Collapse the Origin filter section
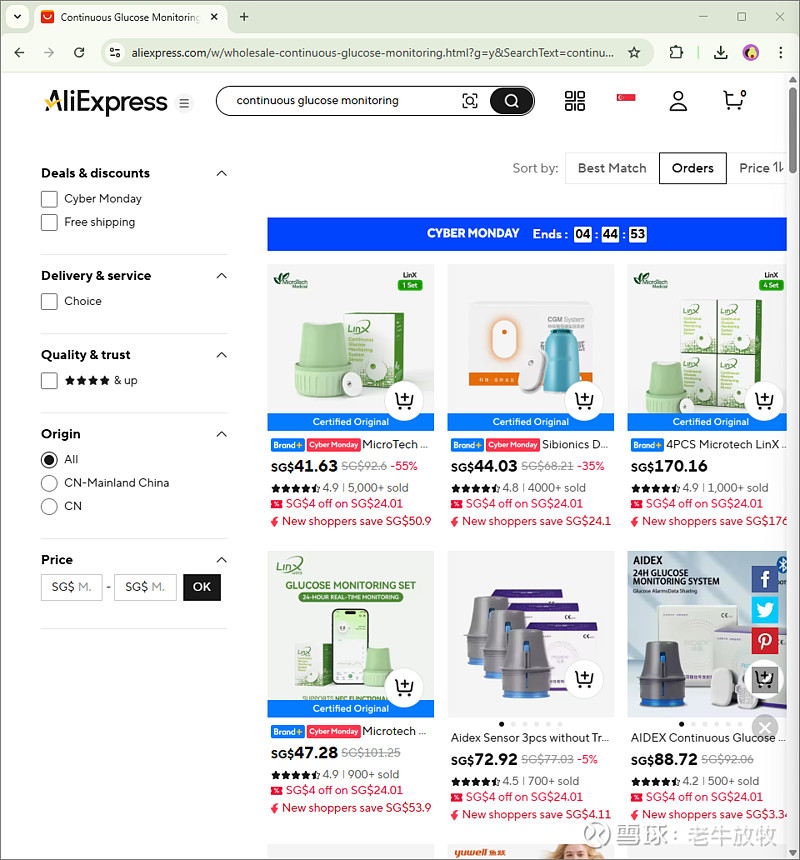Viewport: 800px width, 860px height. (222, 434)
